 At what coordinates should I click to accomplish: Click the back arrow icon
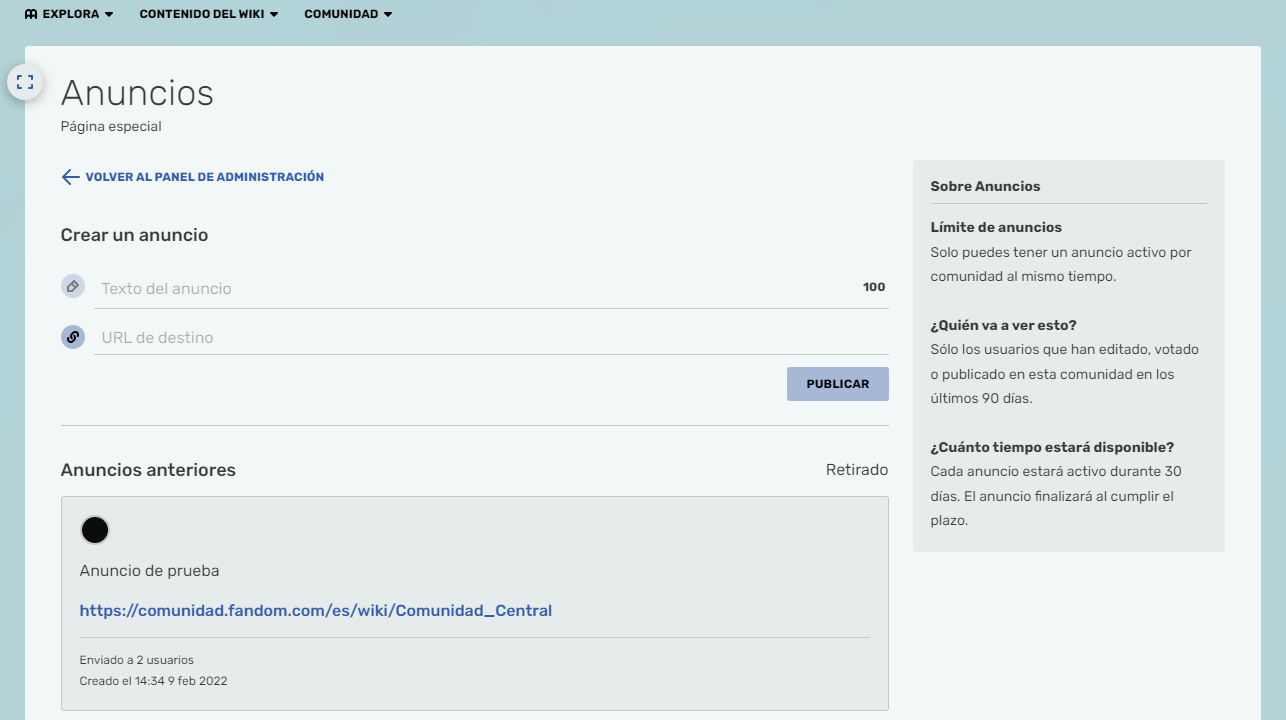(x=70, y=177)
